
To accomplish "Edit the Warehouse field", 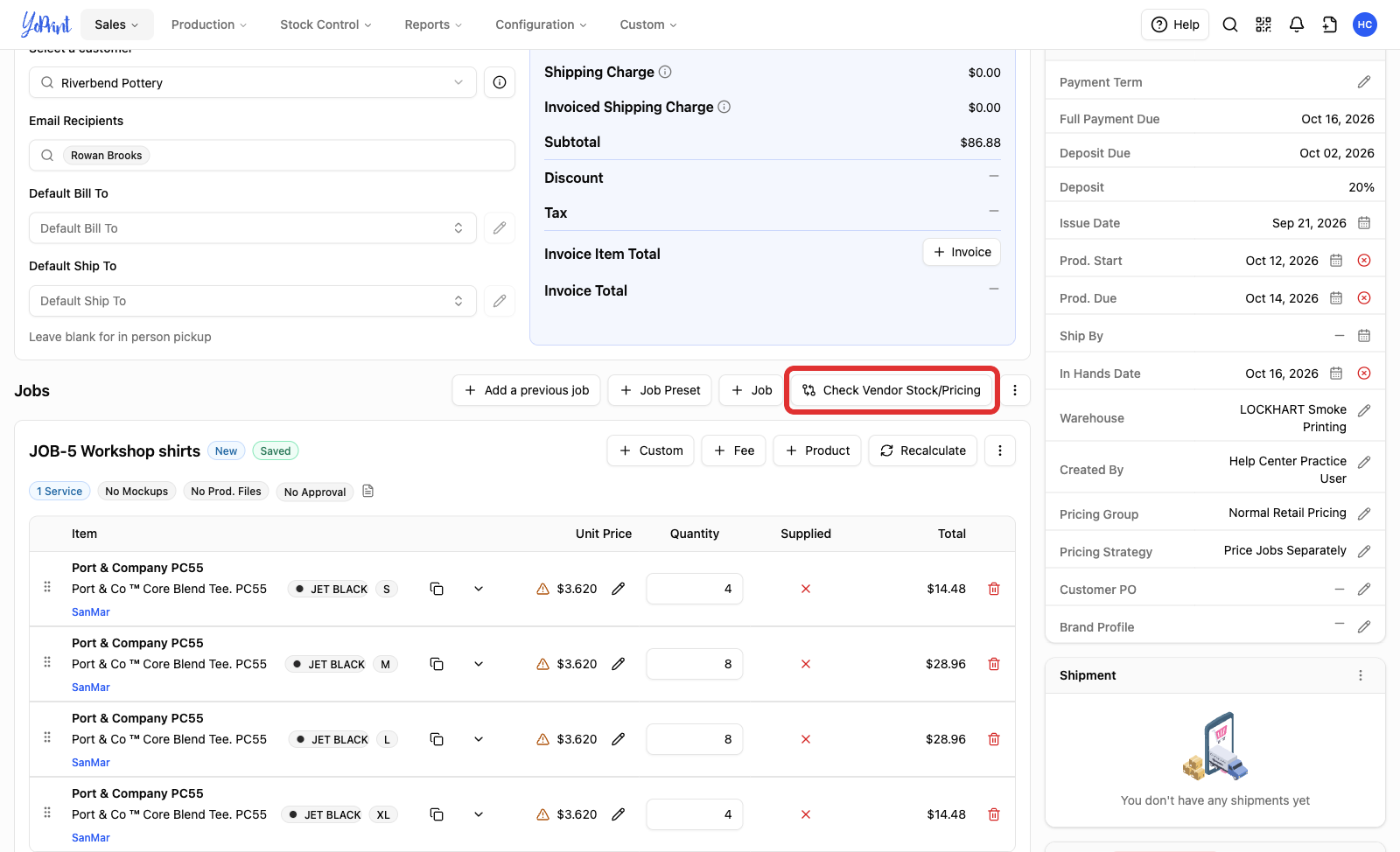I will 1364,410.
